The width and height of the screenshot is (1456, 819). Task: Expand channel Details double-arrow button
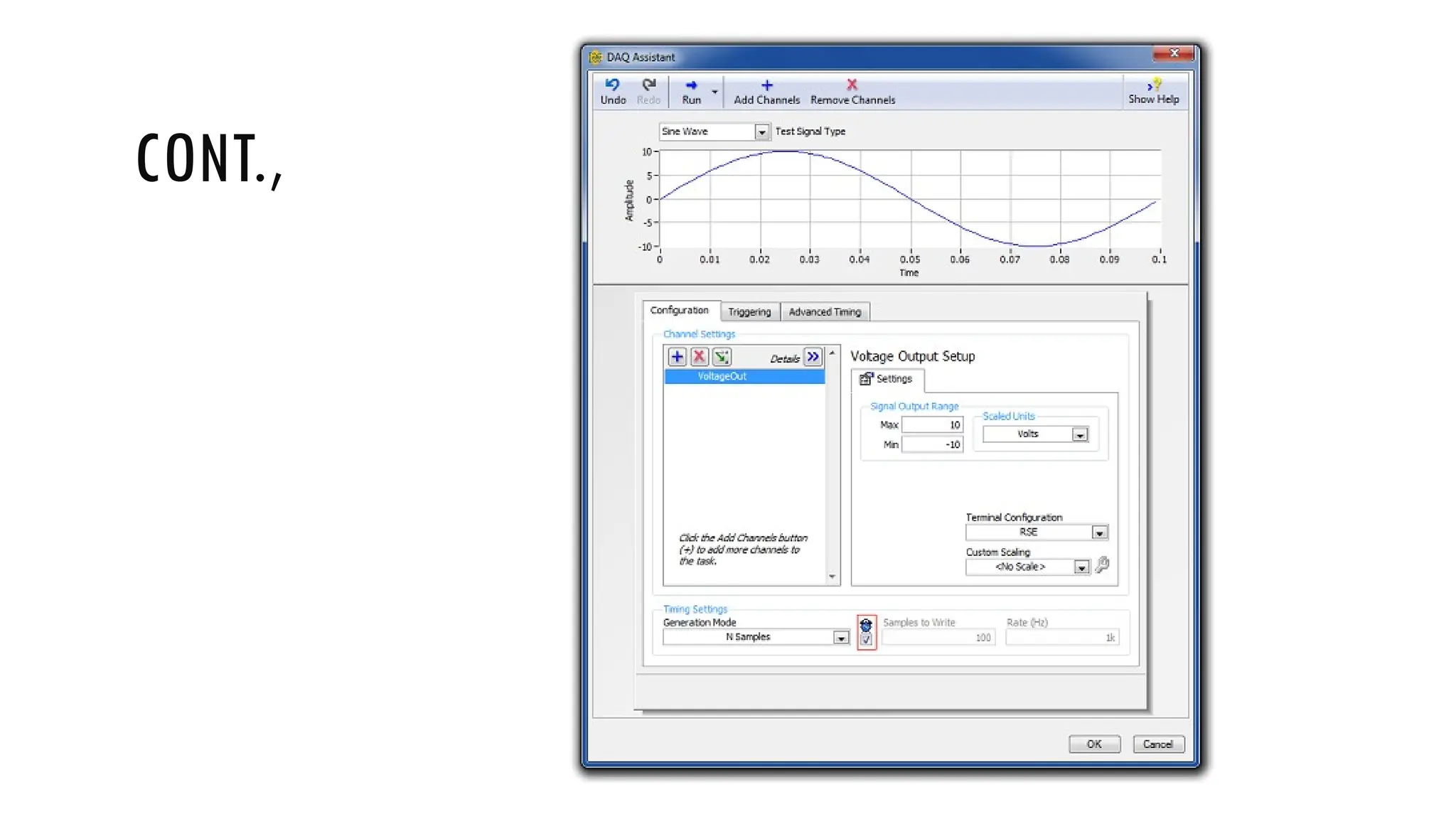tap(813, 357)
